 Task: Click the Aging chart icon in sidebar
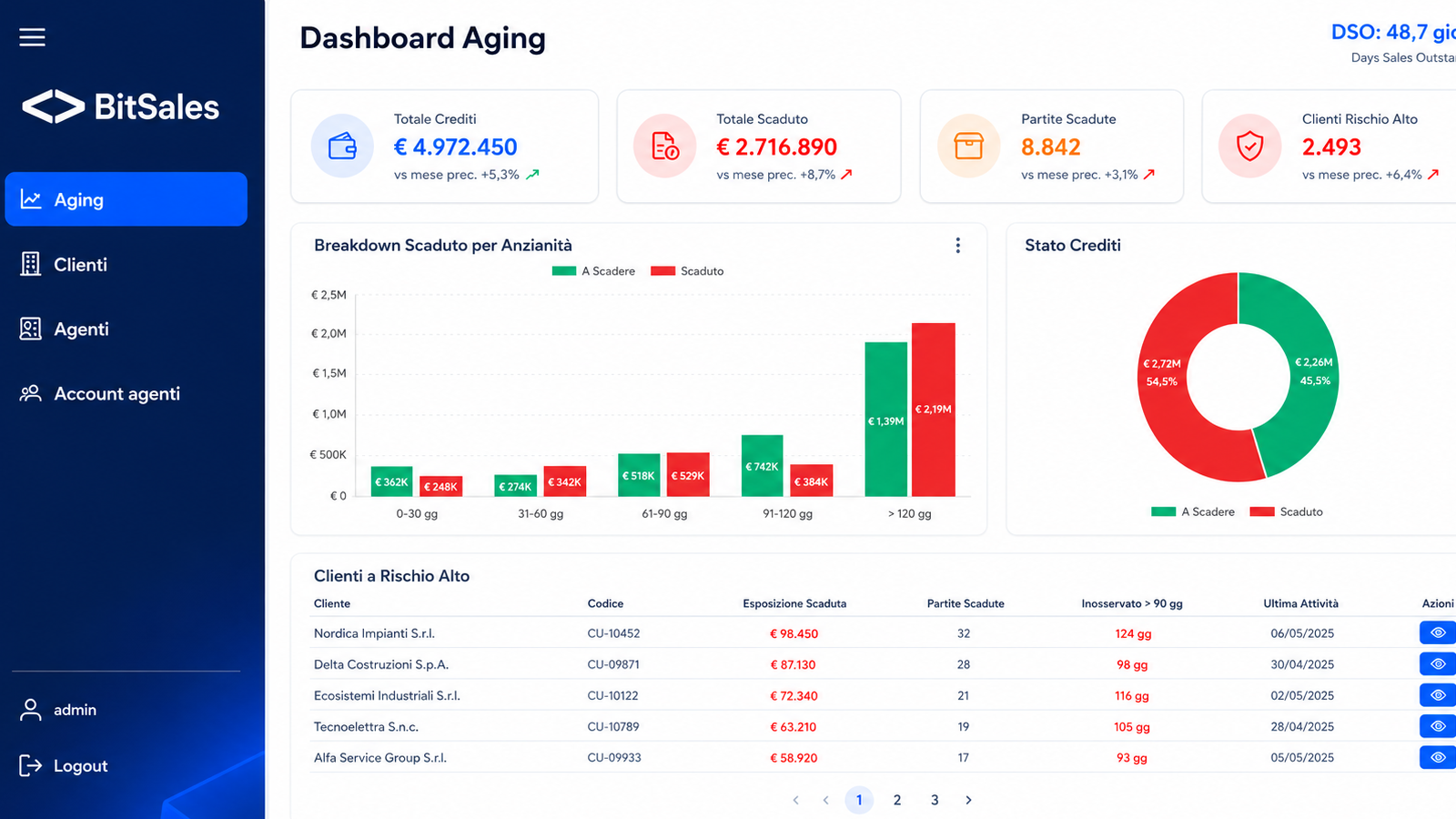click(x=31, y=199)
